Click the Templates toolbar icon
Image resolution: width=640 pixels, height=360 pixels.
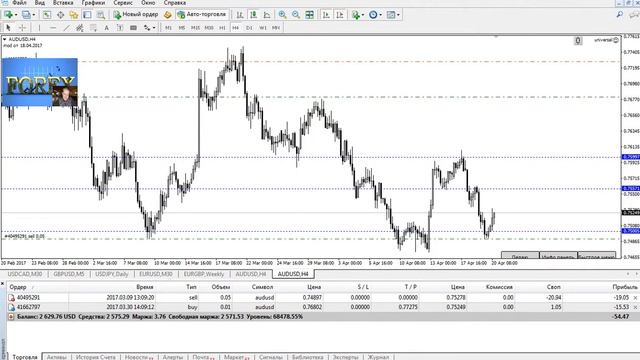[x=391, y=15]
